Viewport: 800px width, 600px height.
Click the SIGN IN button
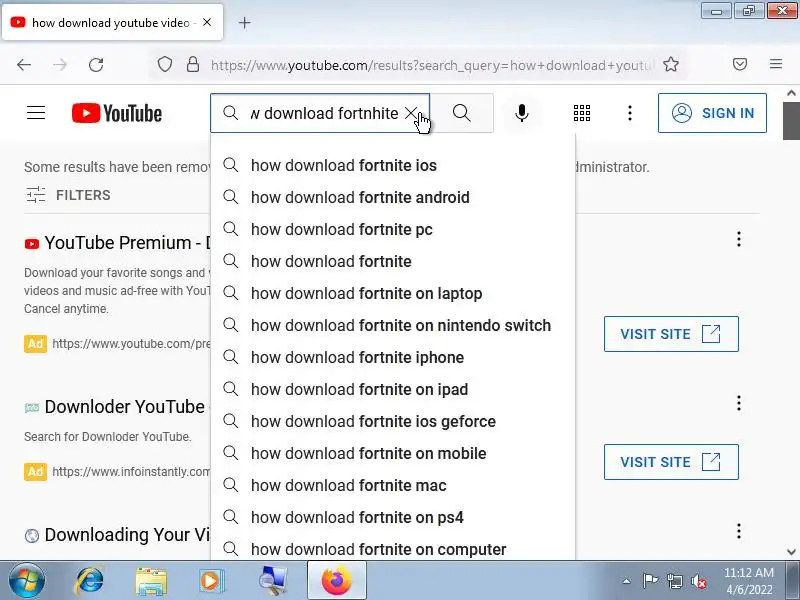pos(712,113)
